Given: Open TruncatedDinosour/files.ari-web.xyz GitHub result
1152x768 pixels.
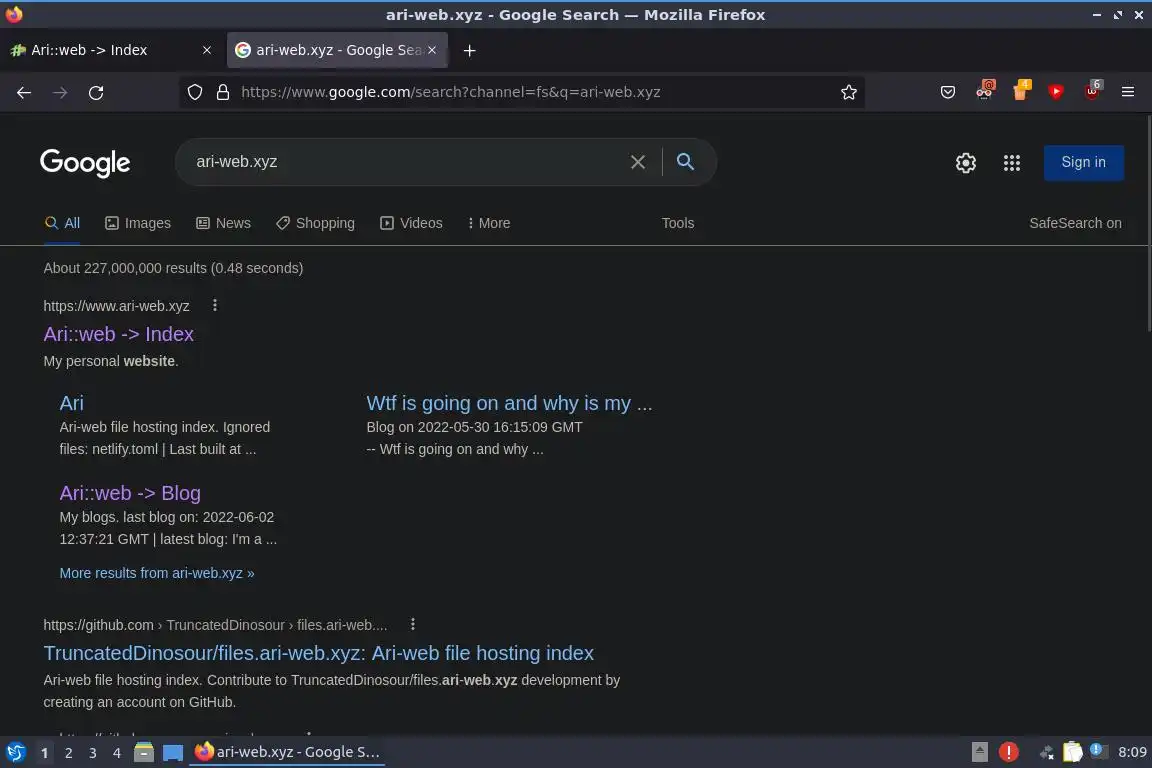Looking at the screenshot, I should [x=318, y=653].
